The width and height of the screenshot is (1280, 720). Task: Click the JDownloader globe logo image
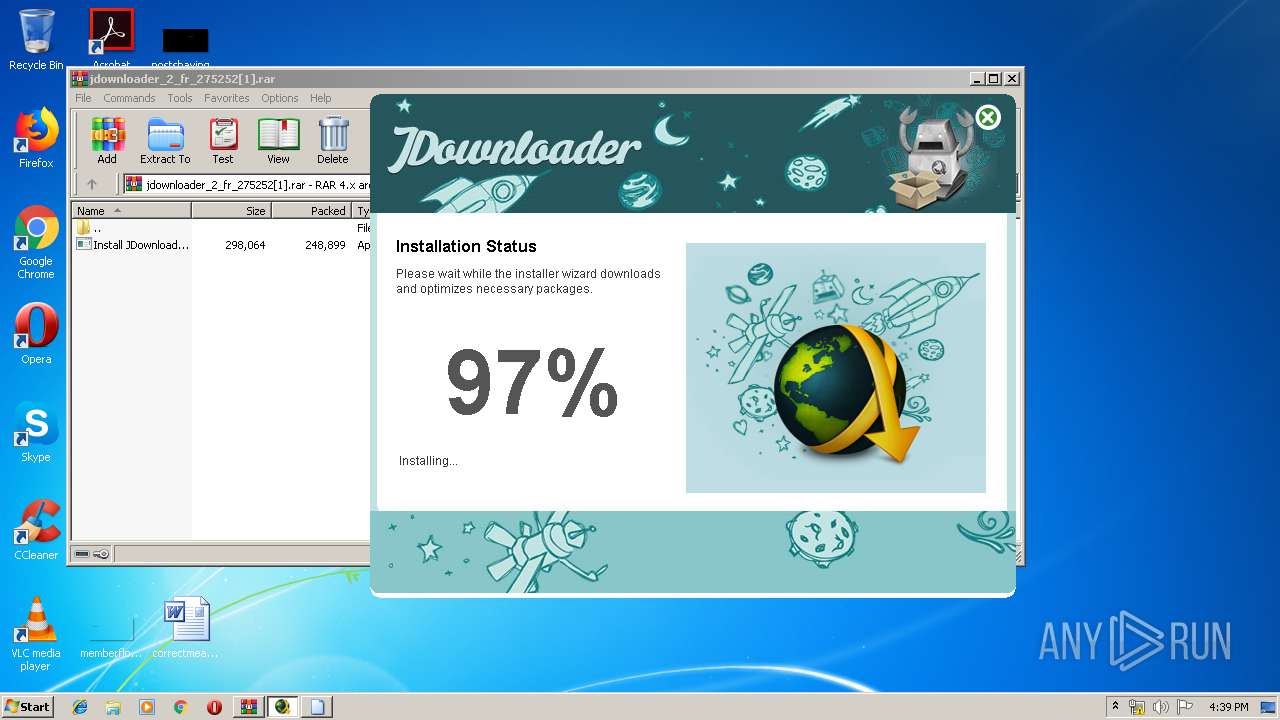pyautogui.click(x=848, y=393)
